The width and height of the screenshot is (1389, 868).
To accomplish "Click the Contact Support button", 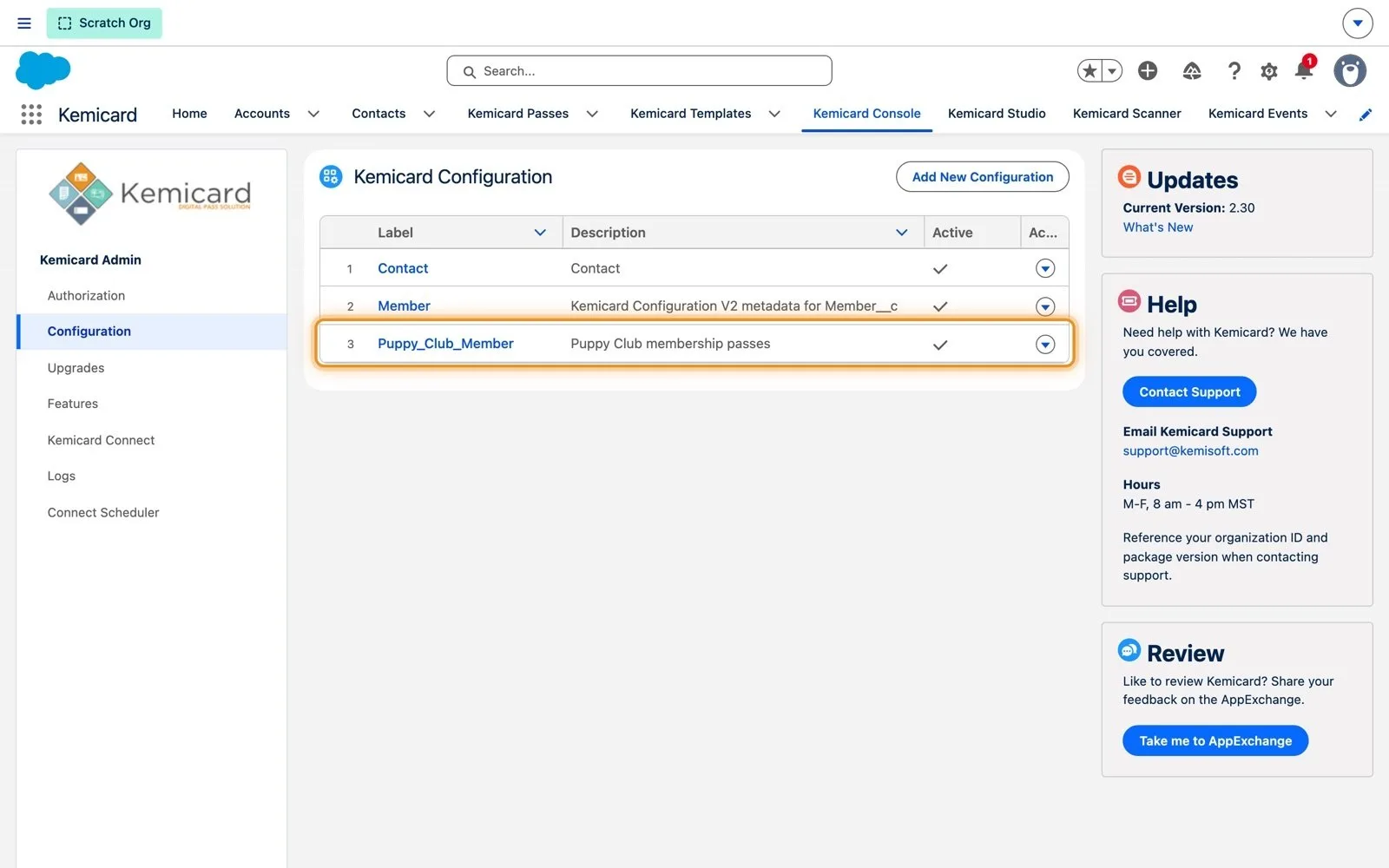I will 1189,391.
